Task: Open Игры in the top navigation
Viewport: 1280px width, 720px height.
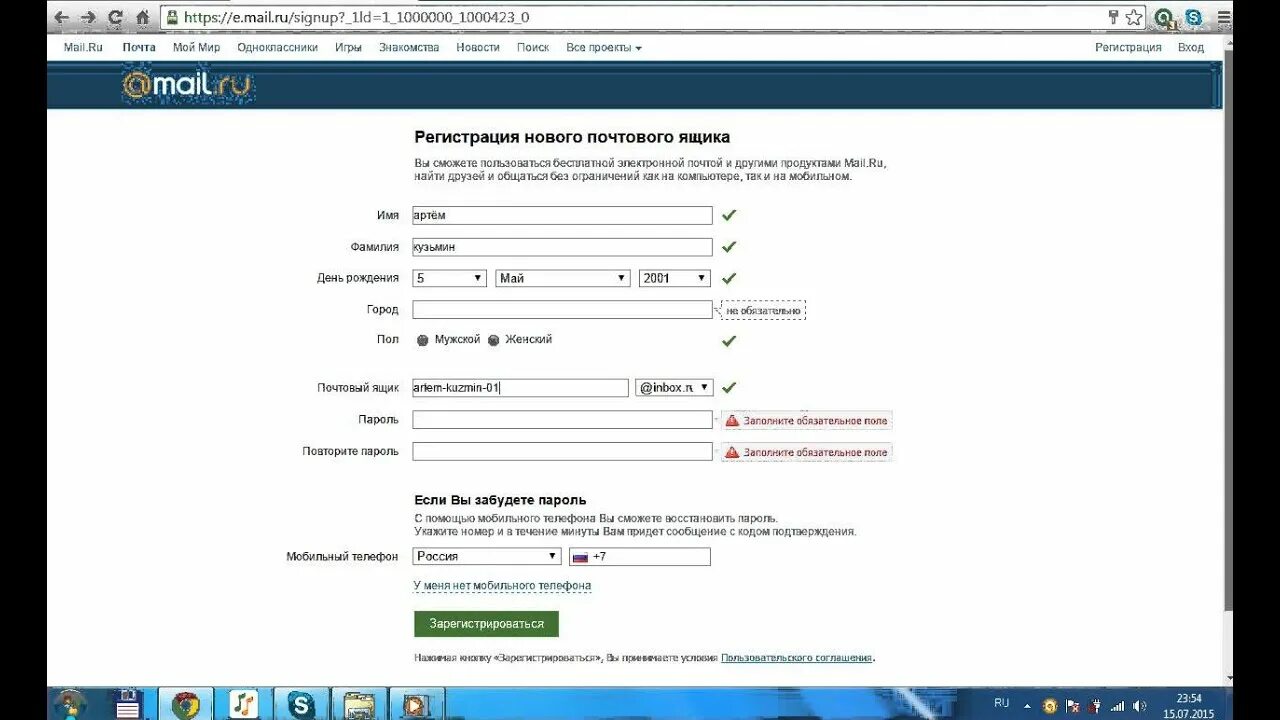Action: [x=348, y=47]
